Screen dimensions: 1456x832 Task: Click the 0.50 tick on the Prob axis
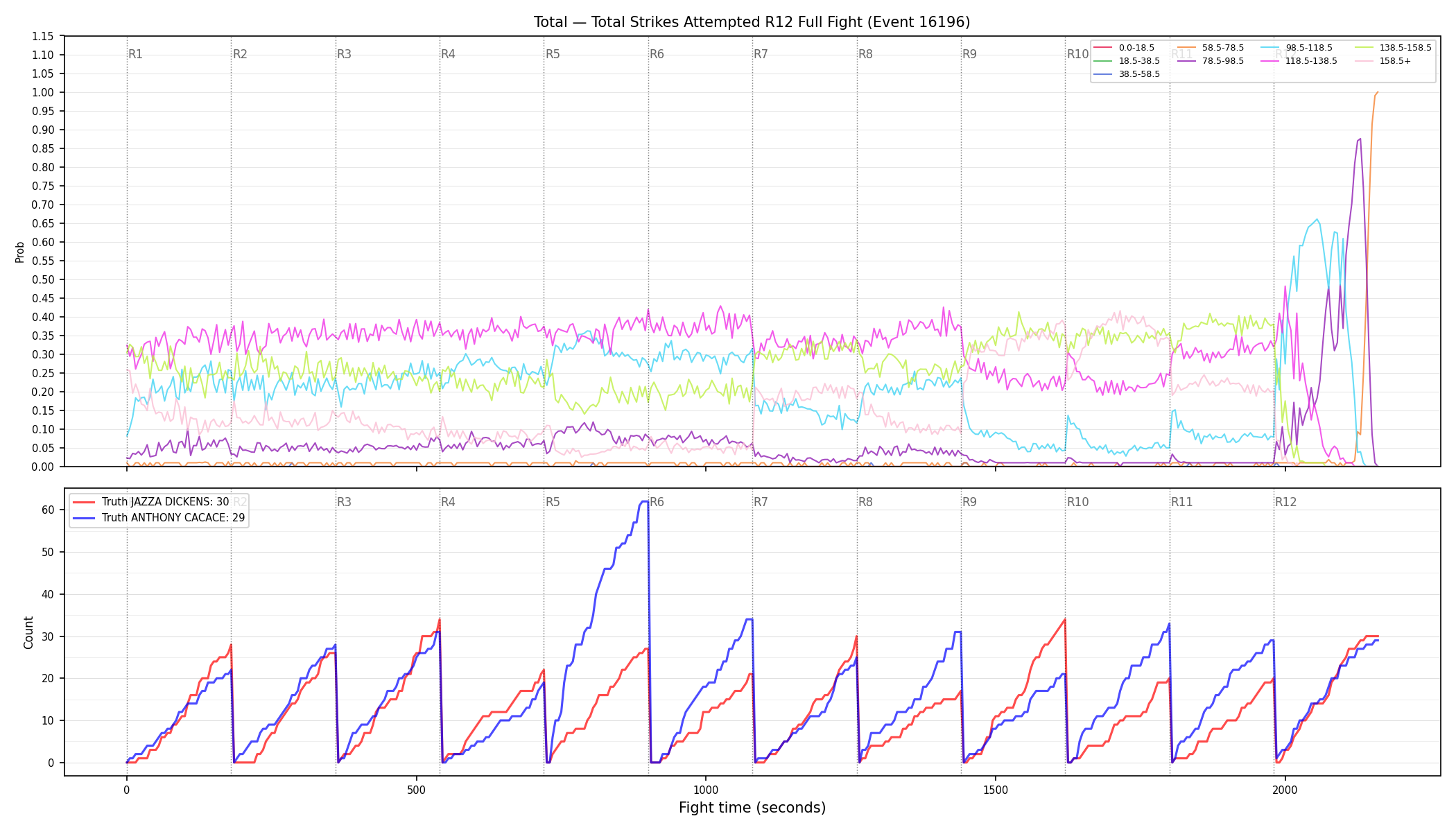coord(44,280)
